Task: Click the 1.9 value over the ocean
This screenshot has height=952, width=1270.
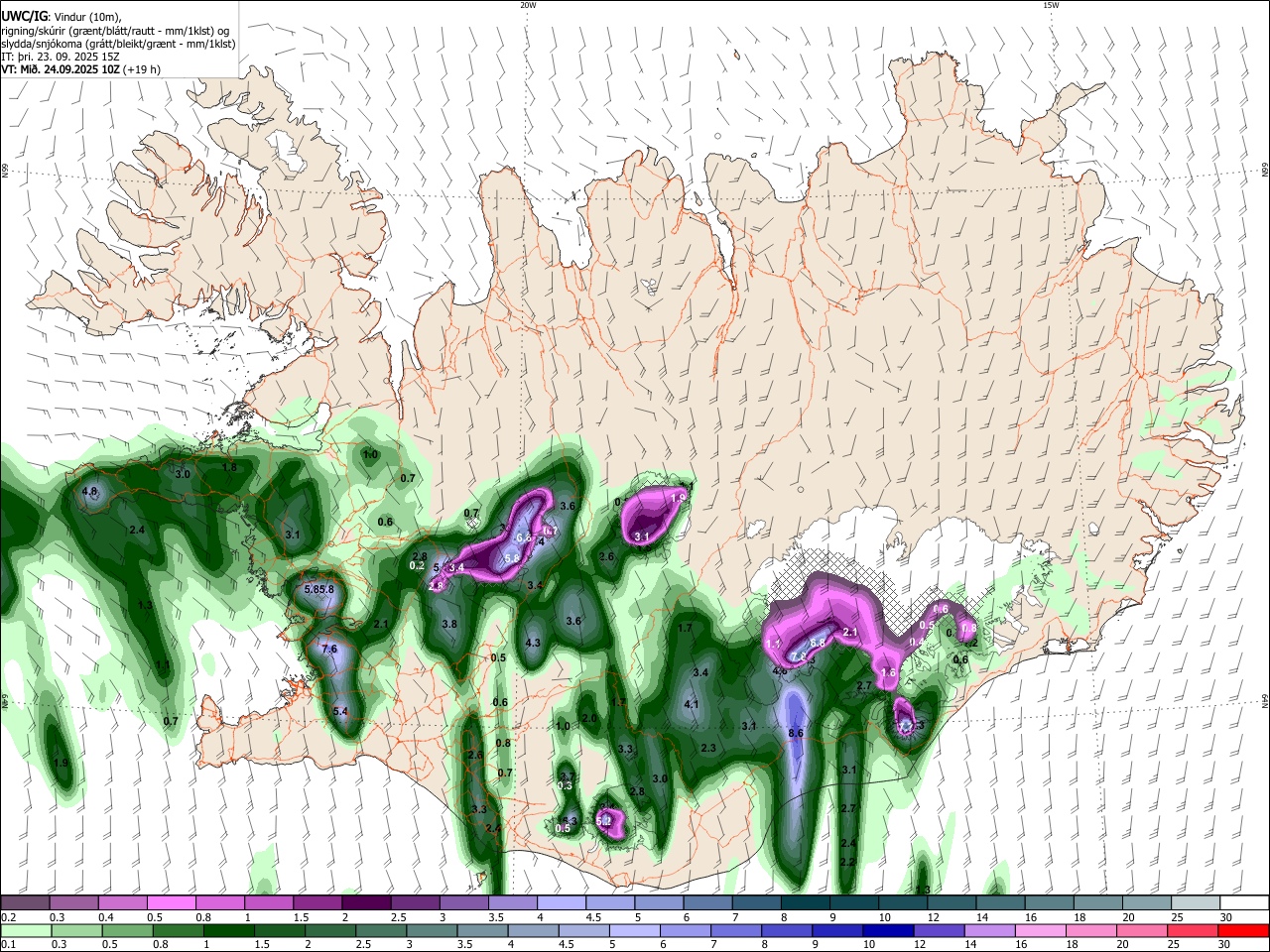Action: point(62,763)
